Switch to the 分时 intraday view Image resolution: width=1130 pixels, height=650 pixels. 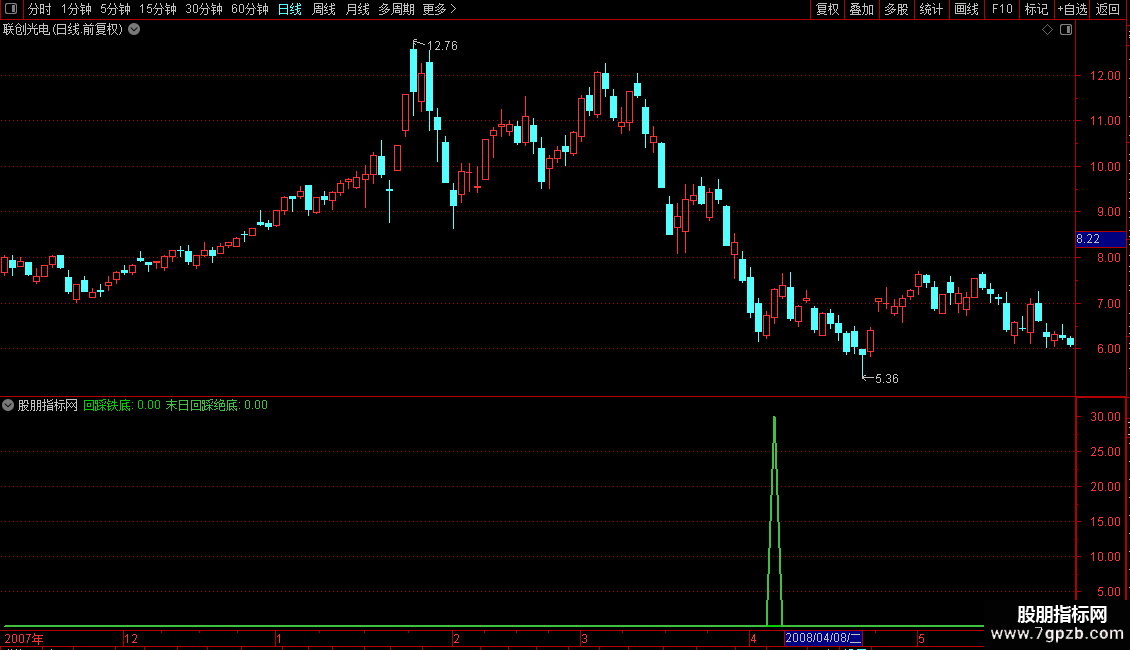(40, 9)
